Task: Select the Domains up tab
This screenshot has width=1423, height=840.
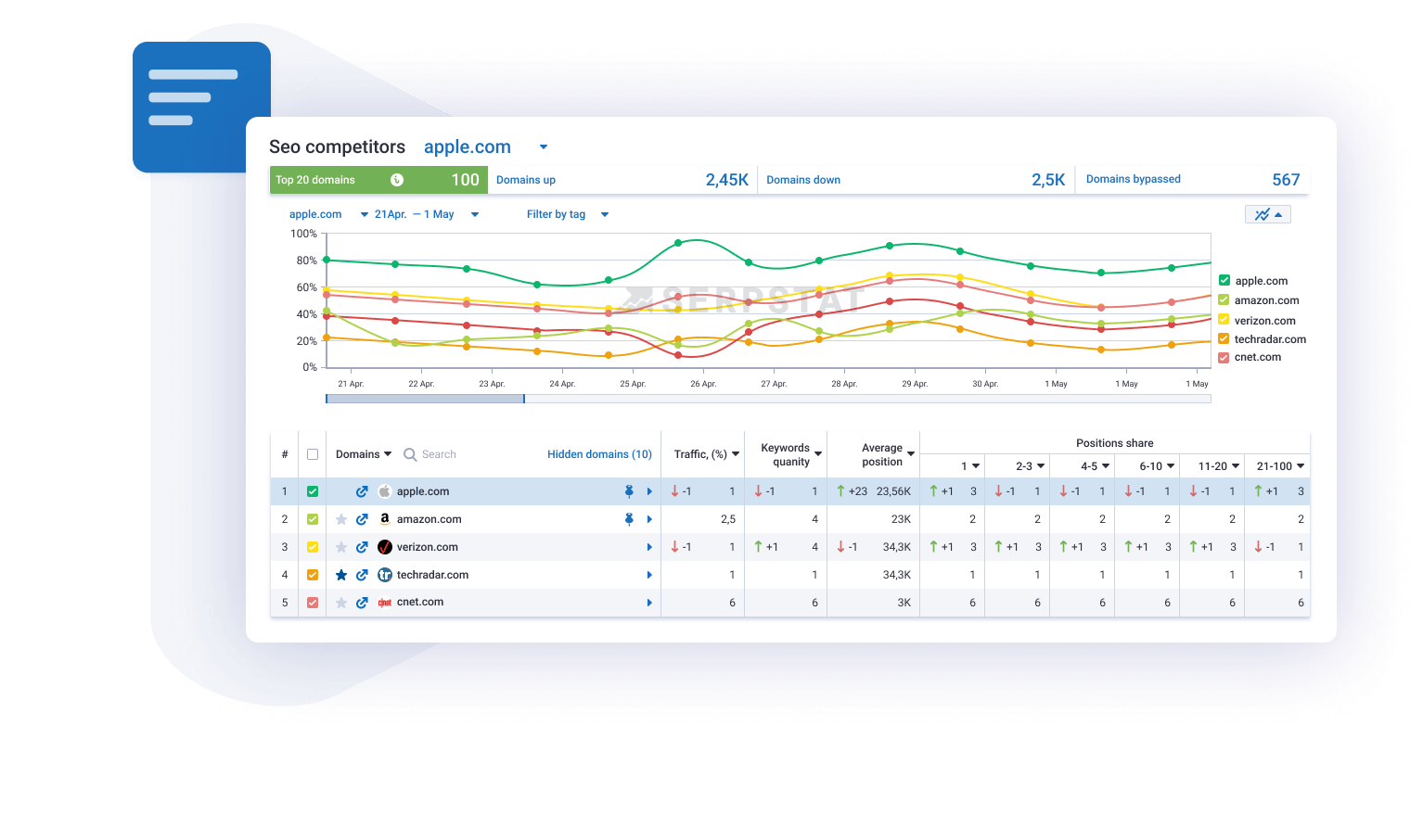Action: [x=622, y=180]
